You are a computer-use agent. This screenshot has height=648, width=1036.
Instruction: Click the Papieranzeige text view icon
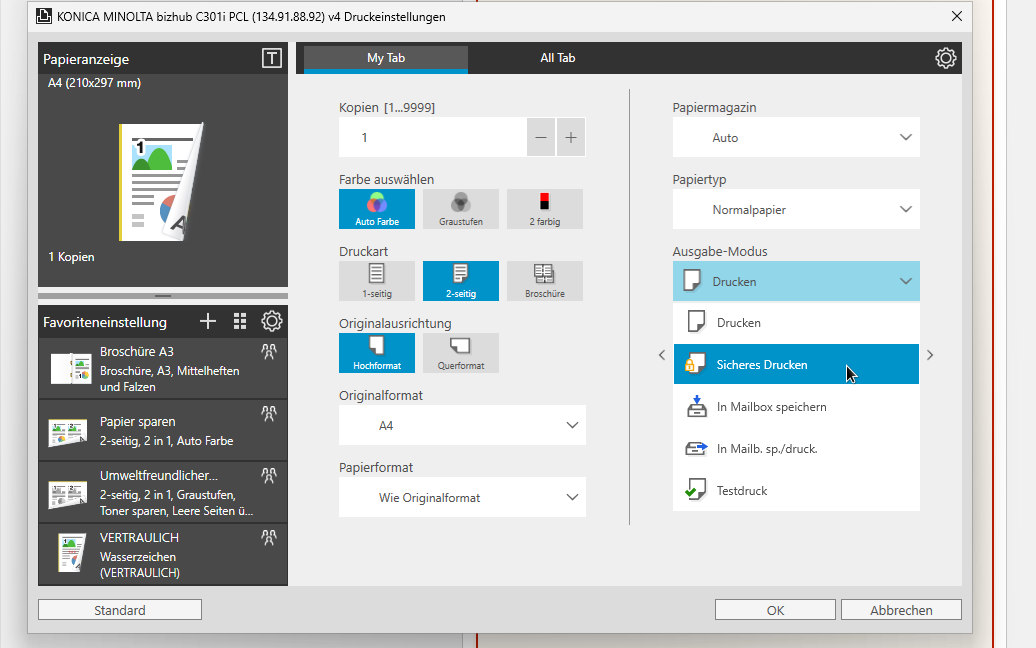[x=271, y=58]
